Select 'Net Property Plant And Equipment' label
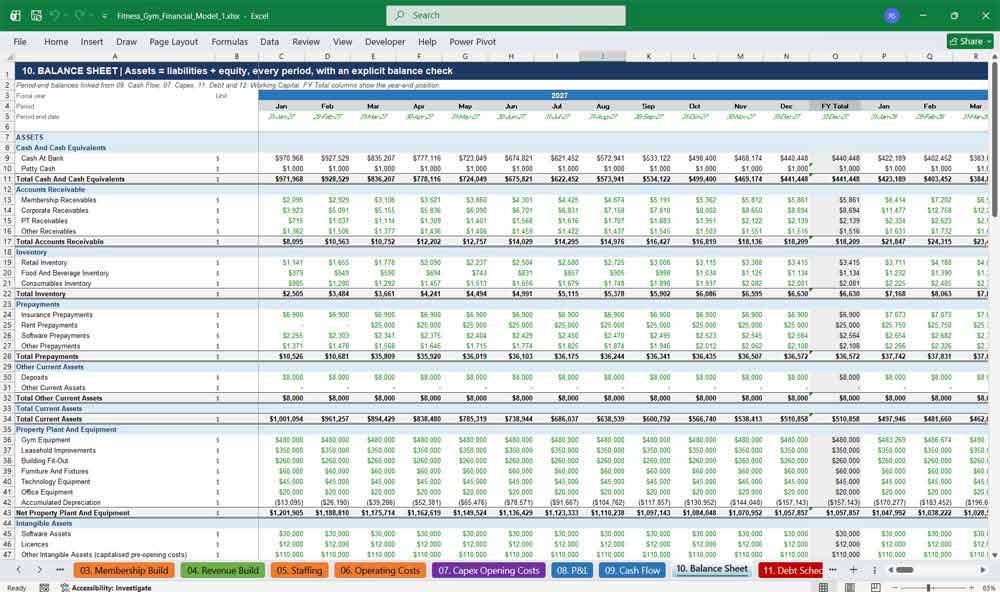Image resolution: width=1000 pixels, height=592 pixels. coord(73,513)
